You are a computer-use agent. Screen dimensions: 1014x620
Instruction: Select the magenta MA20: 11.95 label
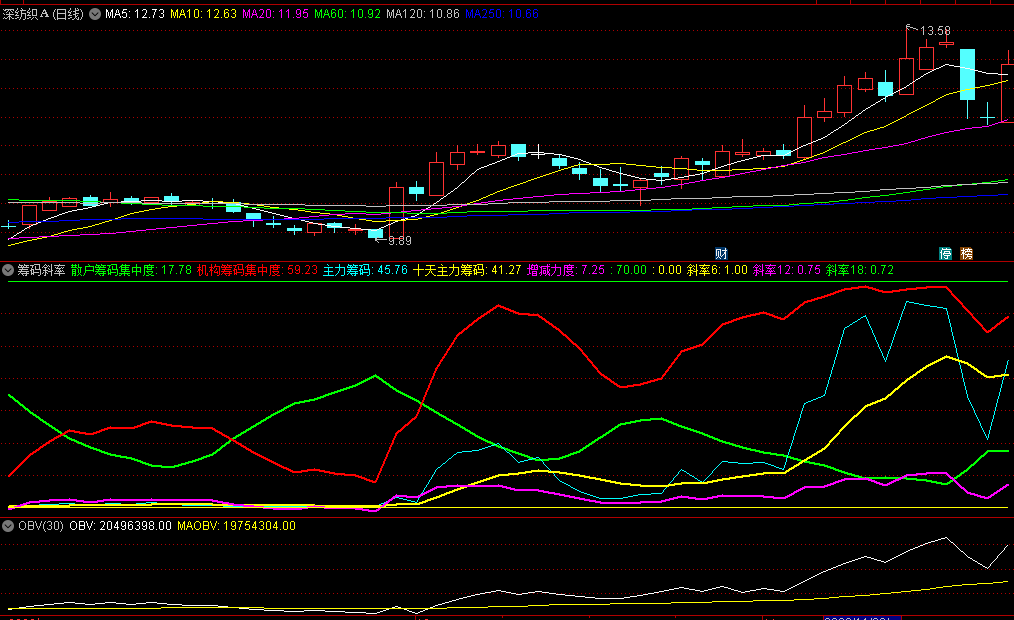point(275,14)
